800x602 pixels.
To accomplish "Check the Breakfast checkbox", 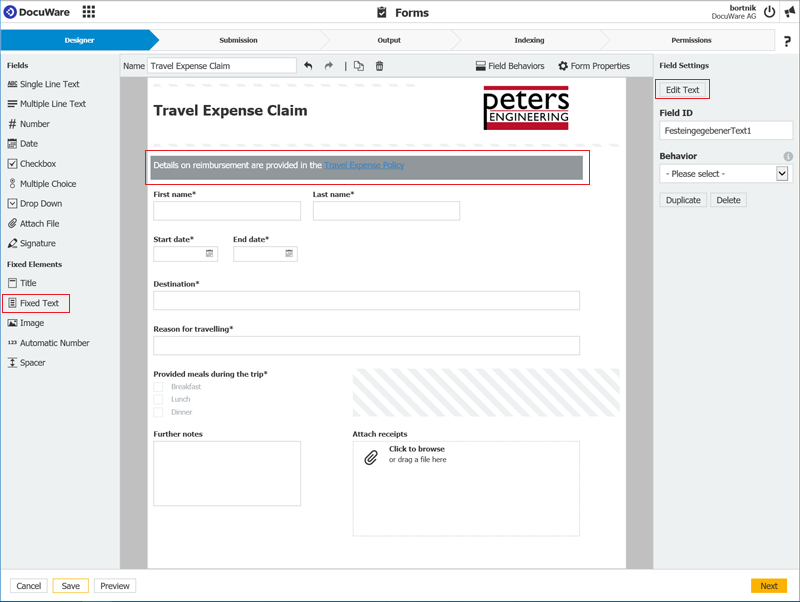I will (158, 387).
